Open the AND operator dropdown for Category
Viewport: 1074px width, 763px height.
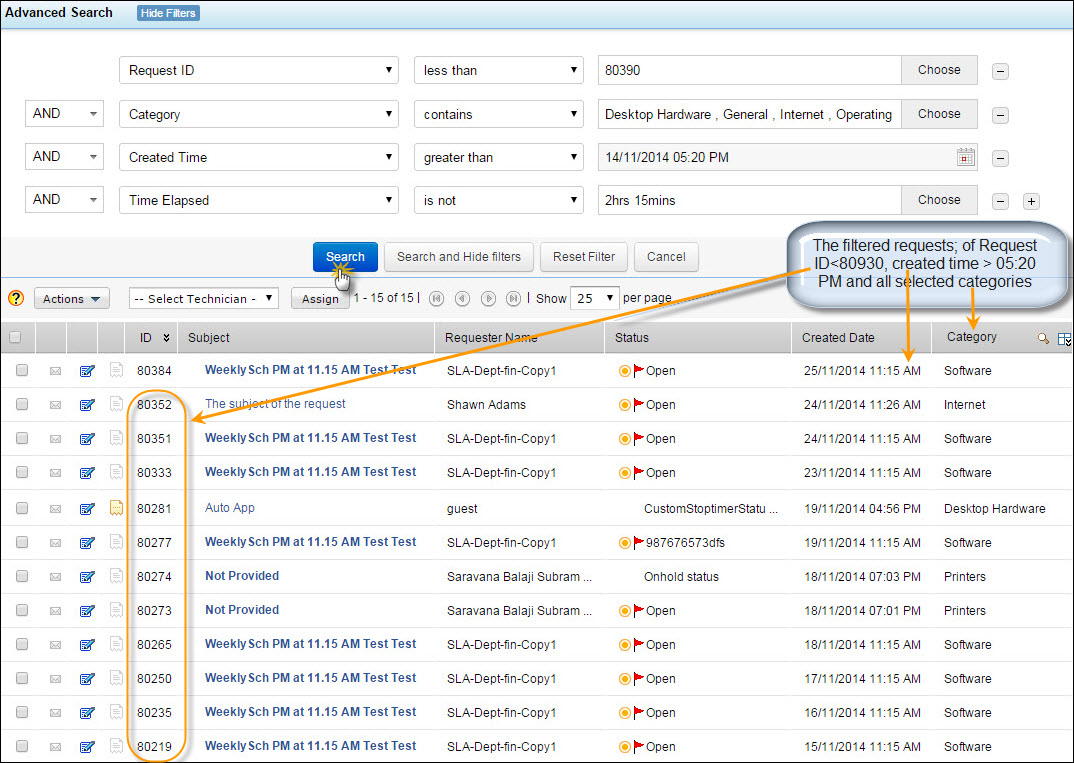64,114
